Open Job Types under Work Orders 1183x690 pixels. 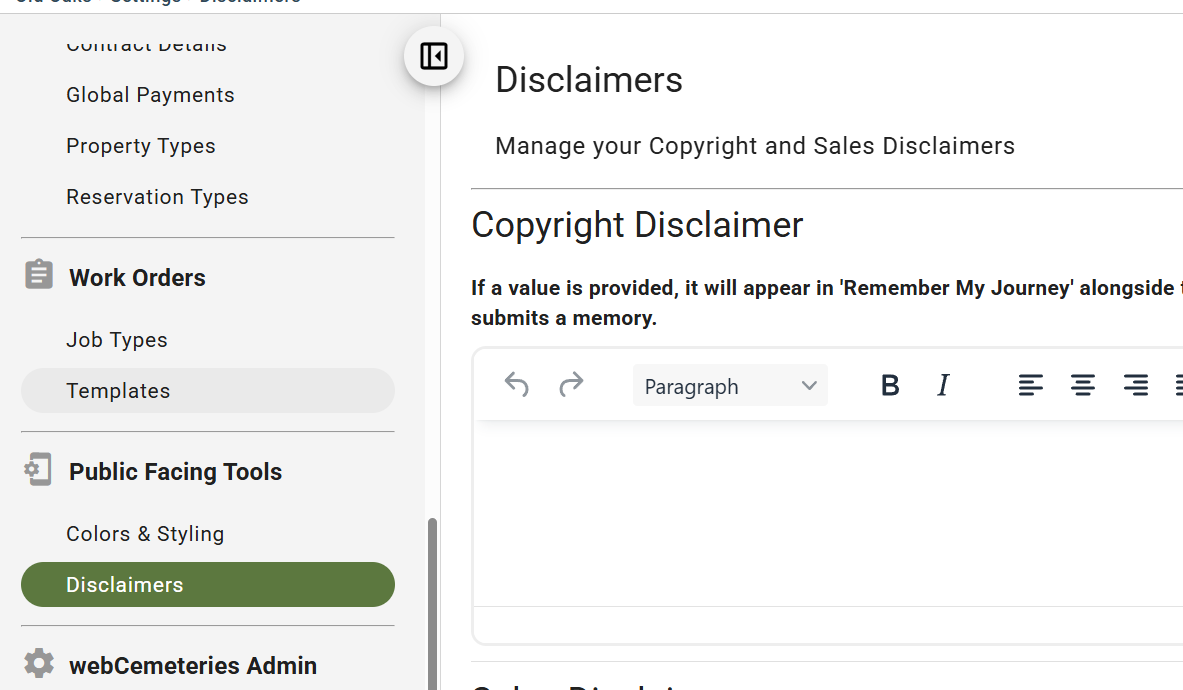pyautogui.click(x=117, y=340)
